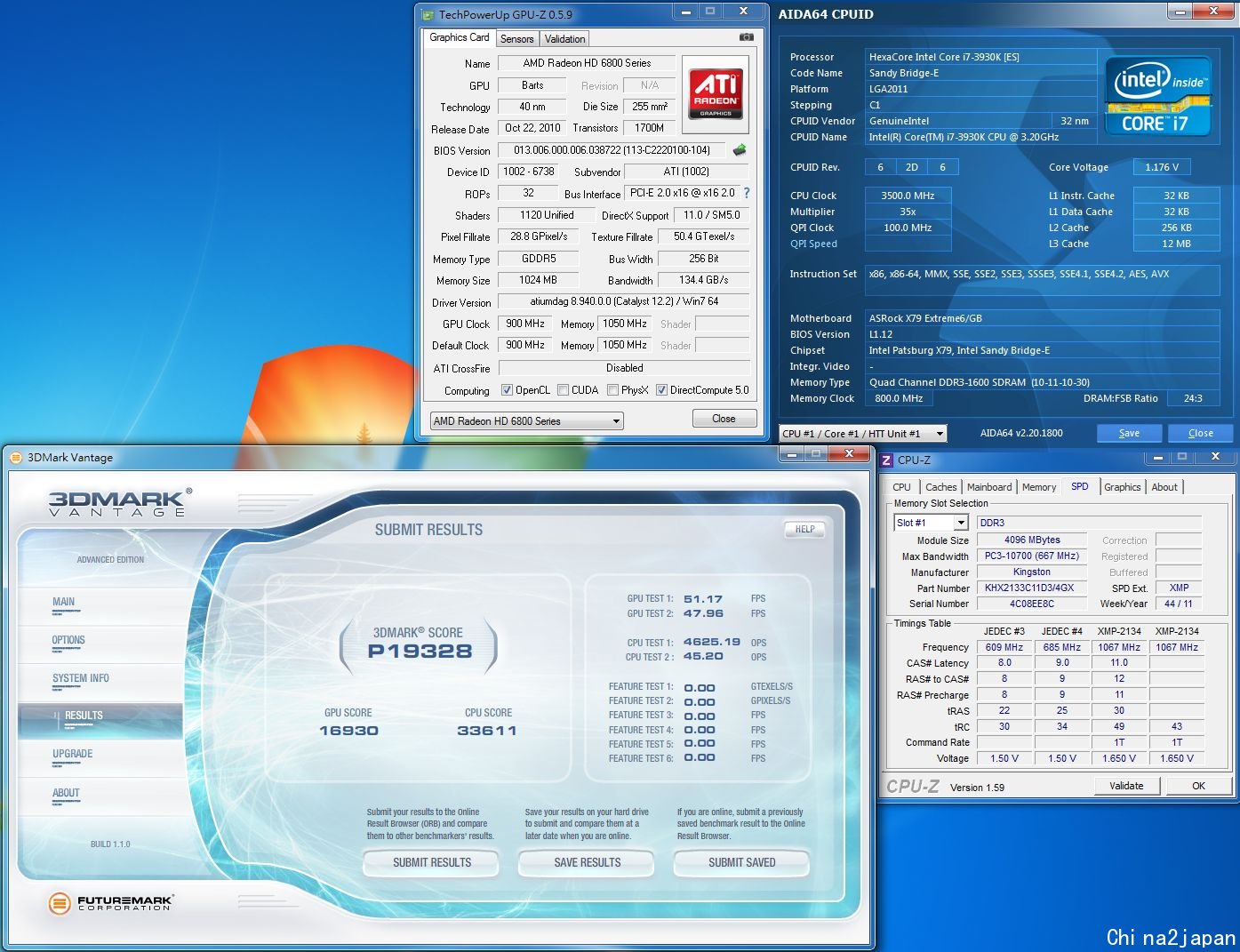Switch to the Graphics Card tab in GPU-Z
The height and width of the screenshot is (952, 1240).
[x=460, y=37]
